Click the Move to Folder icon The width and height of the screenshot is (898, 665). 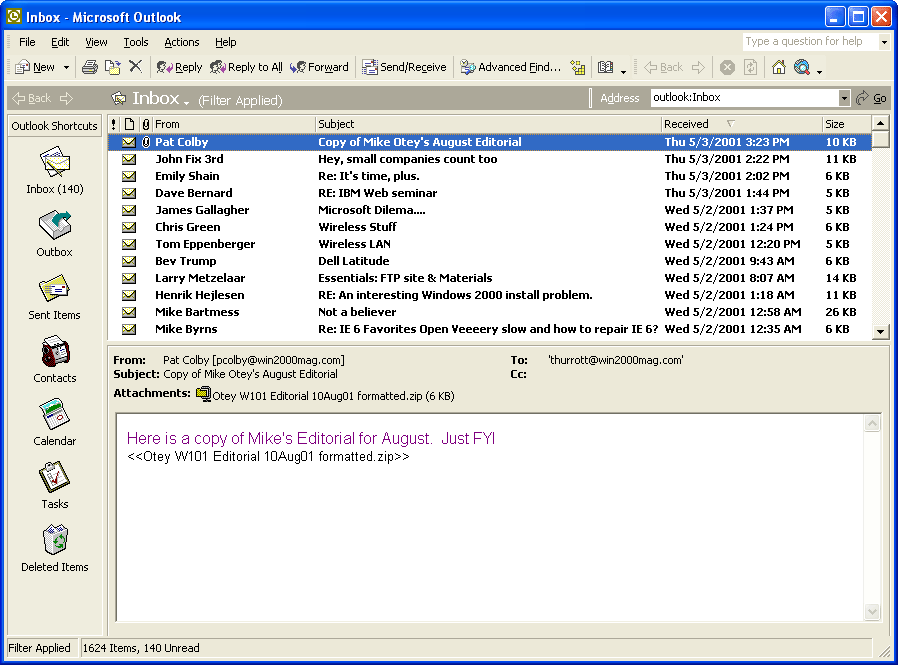(112, 67)
